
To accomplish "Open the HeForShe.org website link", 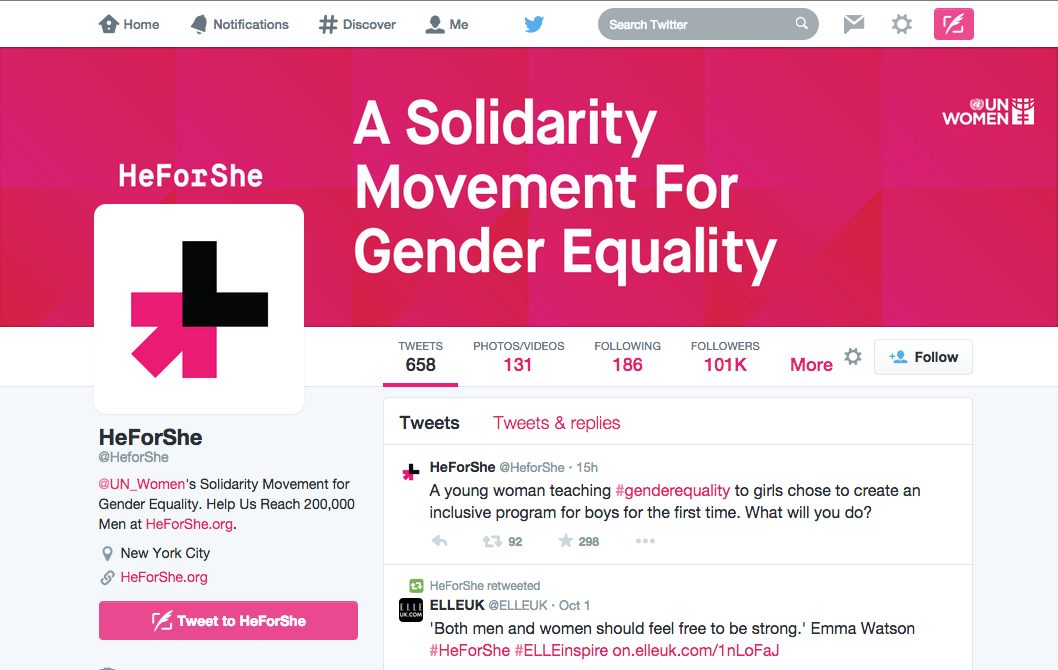I will pos(164,577).
